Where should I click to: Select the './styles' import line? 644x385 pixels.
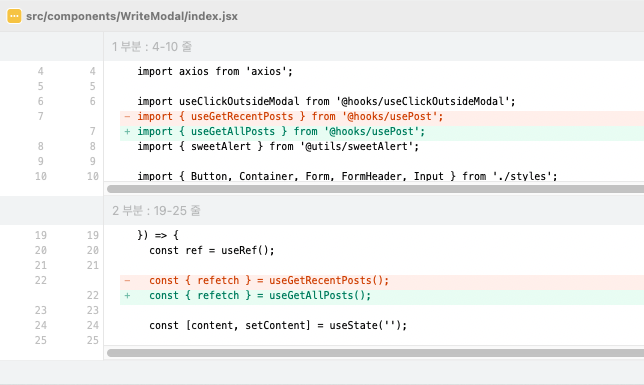(347, 176)
